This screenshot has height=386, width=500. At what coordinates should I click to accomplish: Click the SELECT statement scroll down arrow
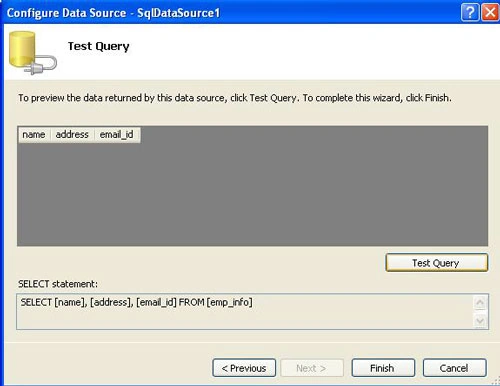(x=480, y=321)
